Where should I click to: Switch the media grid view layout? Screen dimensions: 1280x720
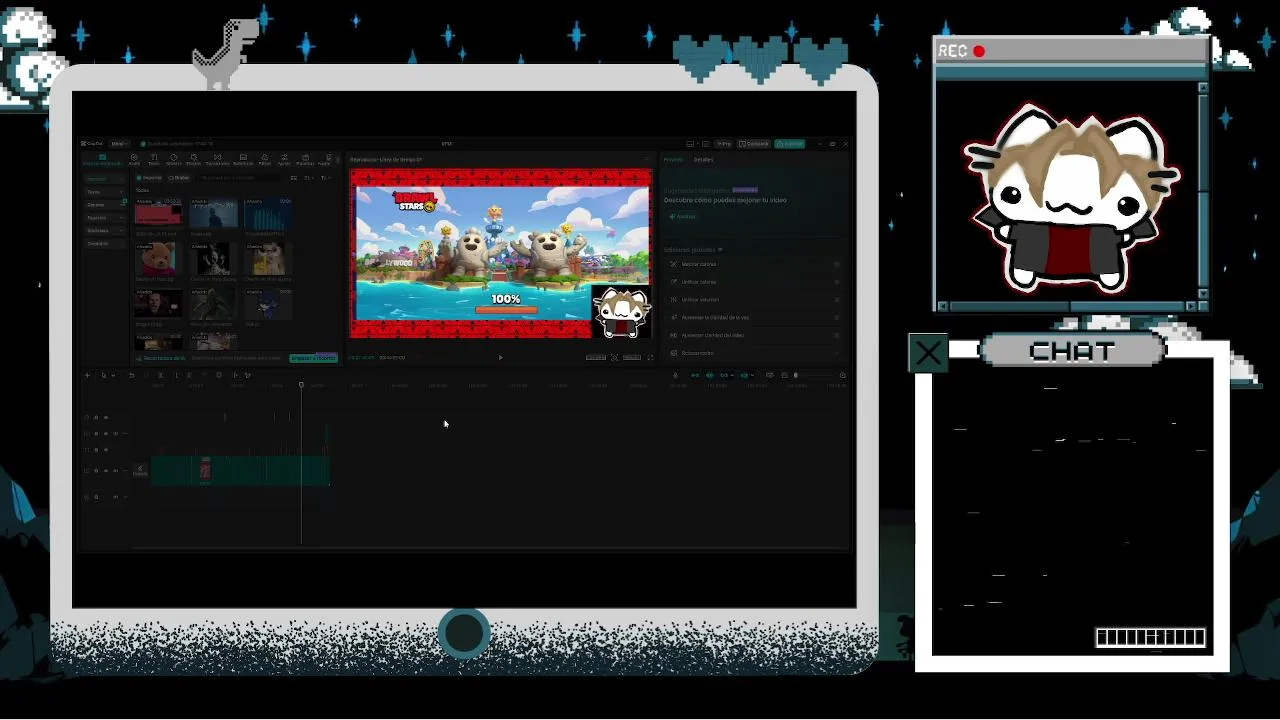293,178
